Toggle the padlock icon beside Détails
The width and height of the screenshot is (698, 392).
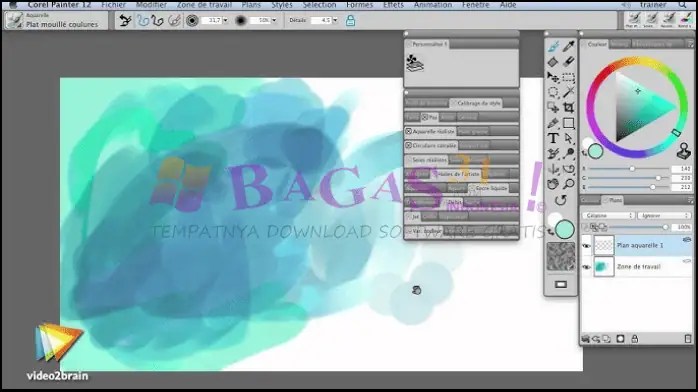(x=350, y=20)
